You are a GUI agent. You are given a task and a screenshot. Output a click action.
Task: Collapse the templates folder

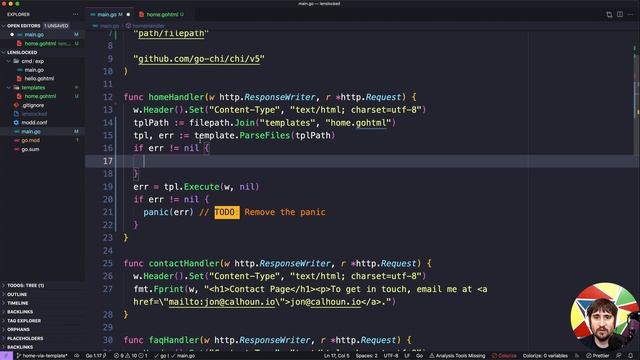(9, 88)
